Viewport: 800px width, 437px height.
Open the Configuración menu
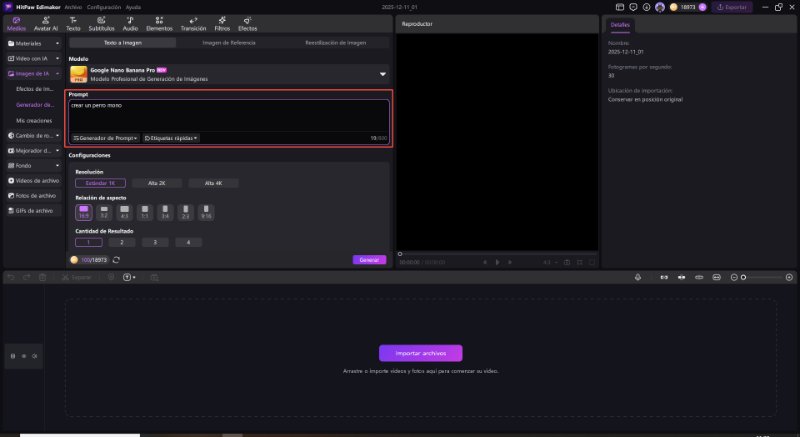pos(104,7)
